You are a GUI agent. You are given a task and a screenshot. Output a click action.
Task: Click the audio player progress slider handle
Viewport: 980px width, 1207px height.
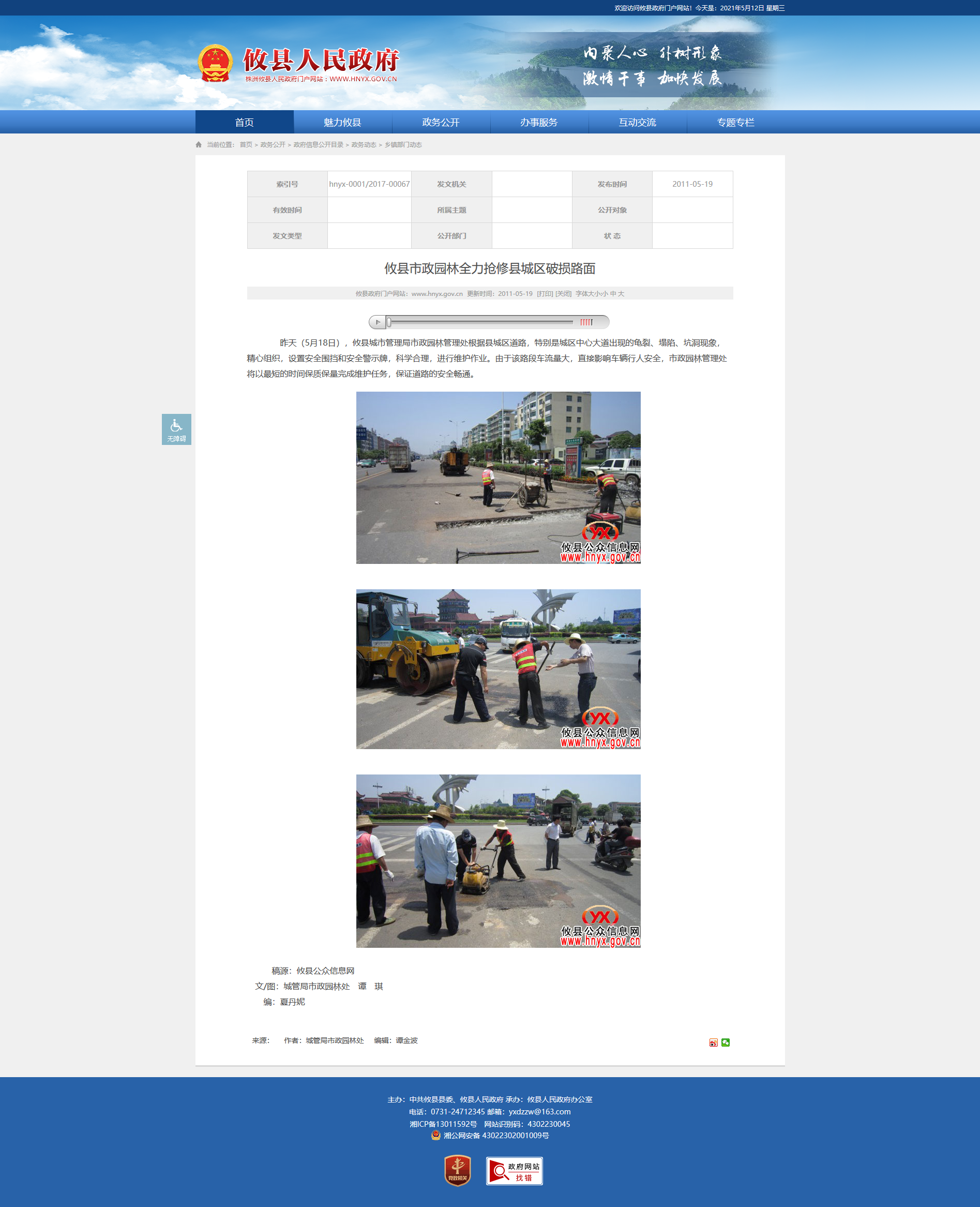389,322
